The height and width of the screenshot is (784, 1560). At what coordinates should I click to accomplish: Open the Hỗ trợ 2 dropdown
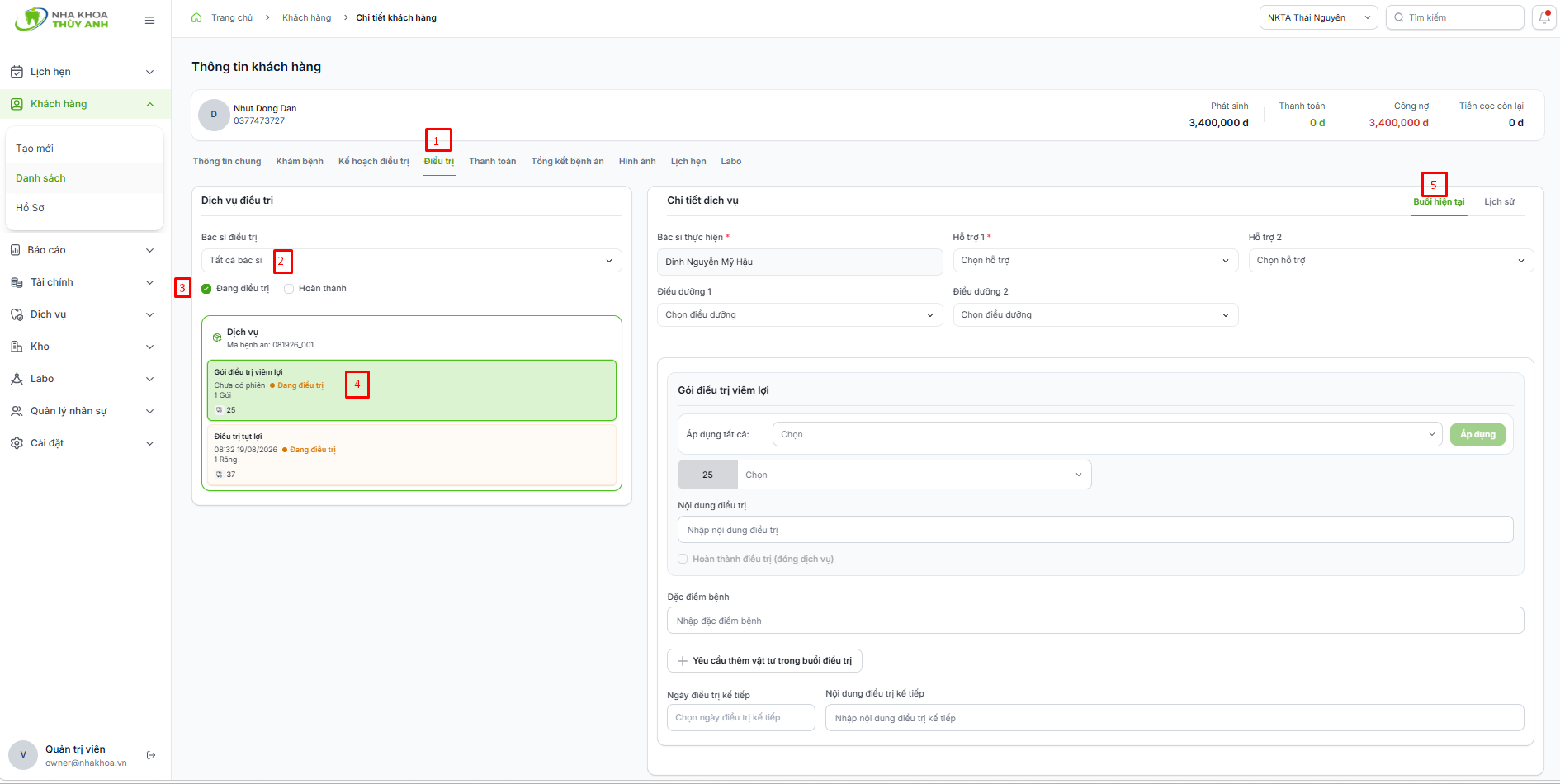click(x=1391, y=261)
